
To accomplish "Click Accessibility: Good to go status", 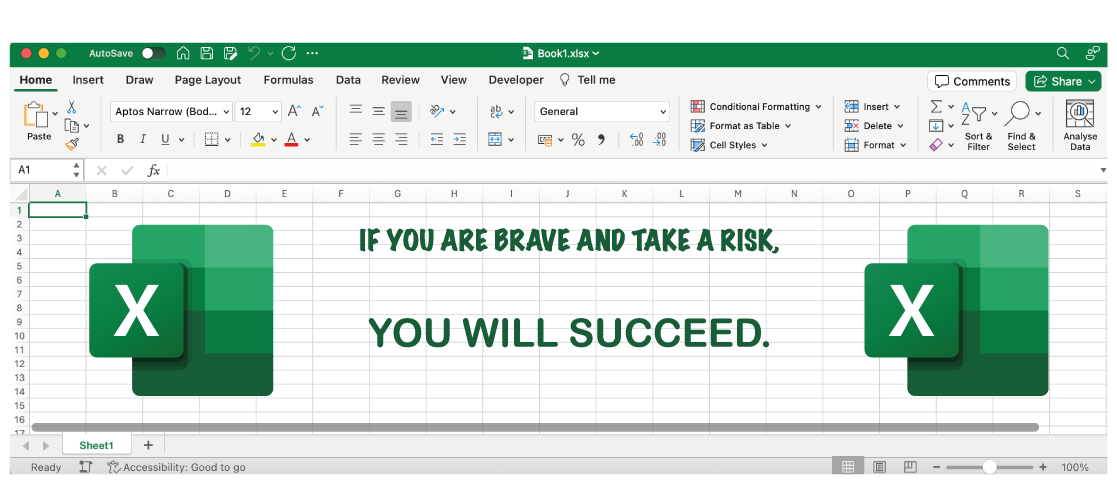I will (177, 468).
